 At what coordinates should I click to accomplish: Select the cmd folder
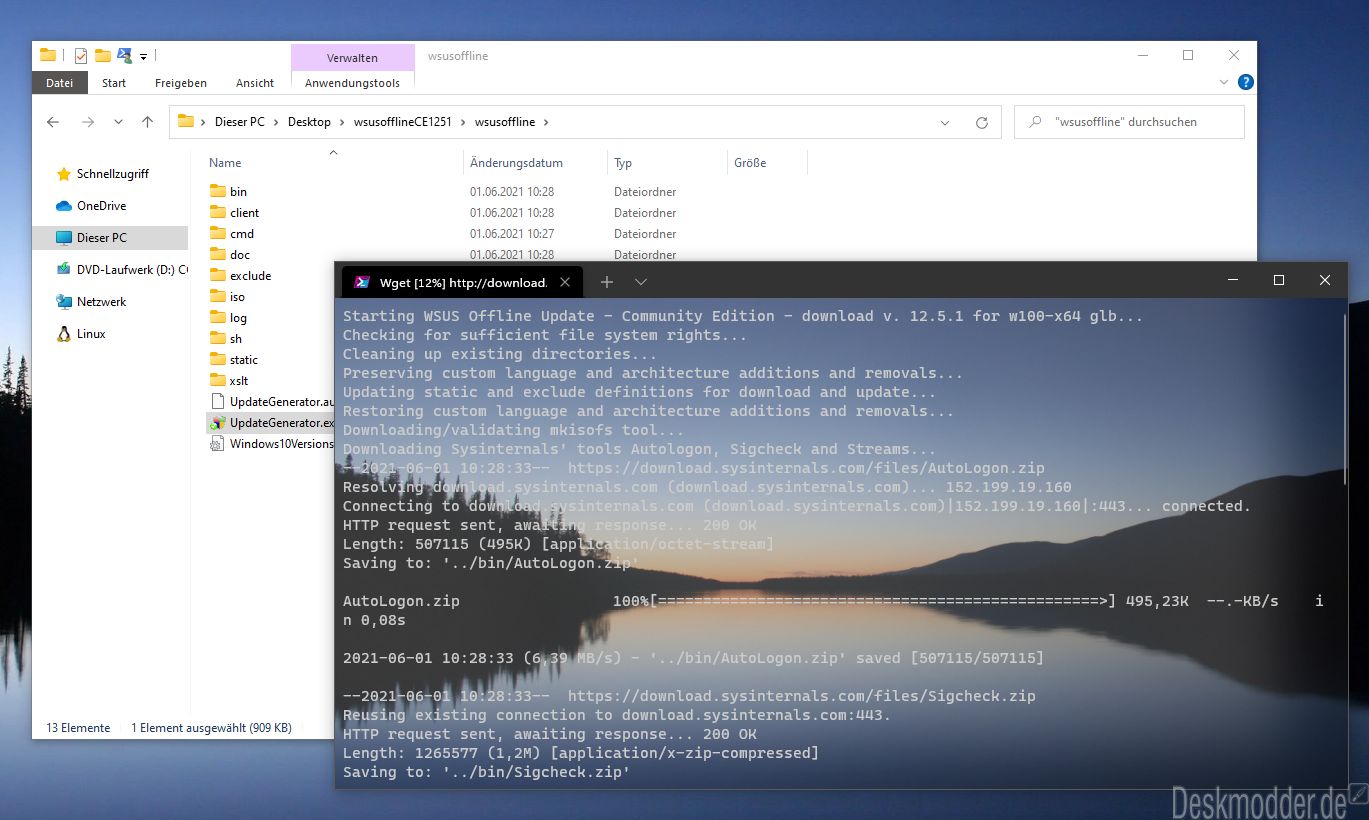[x=242, y=234]
